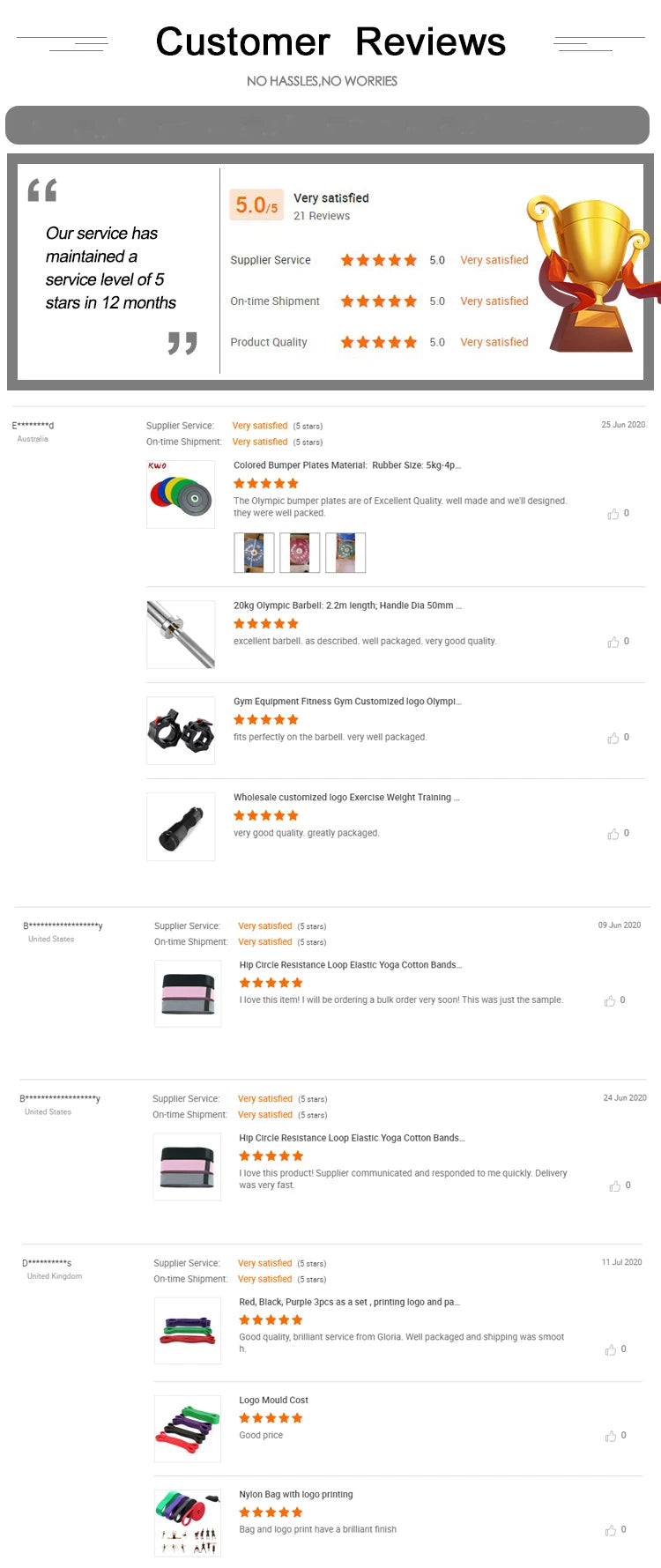Click the On-time Shipment star rating
Screen dimensions: 661x1568
378,301
